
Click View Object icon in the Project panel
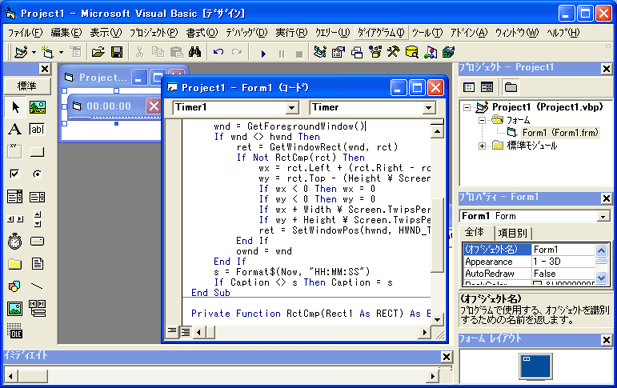(487, 87)
